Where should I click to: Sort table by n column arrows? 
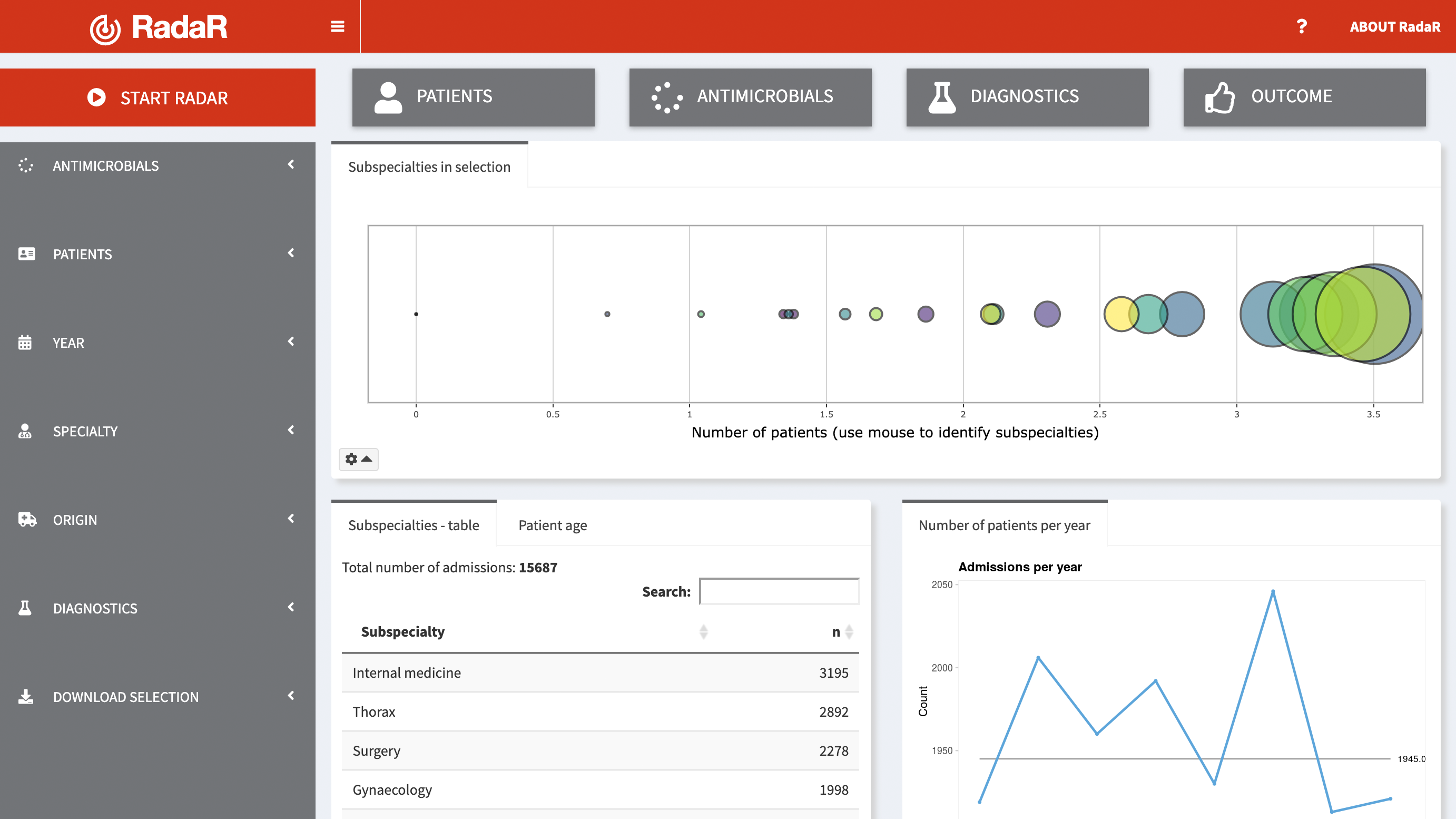click(849, 631)
